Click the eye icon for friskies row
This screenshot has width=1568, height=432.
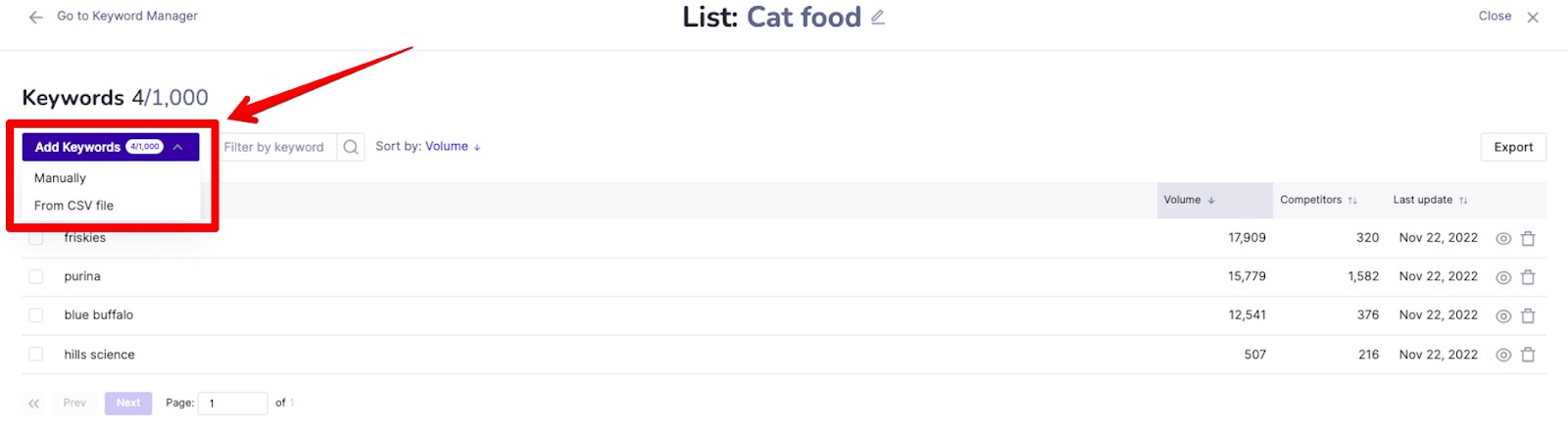[x=1503, y=238]
